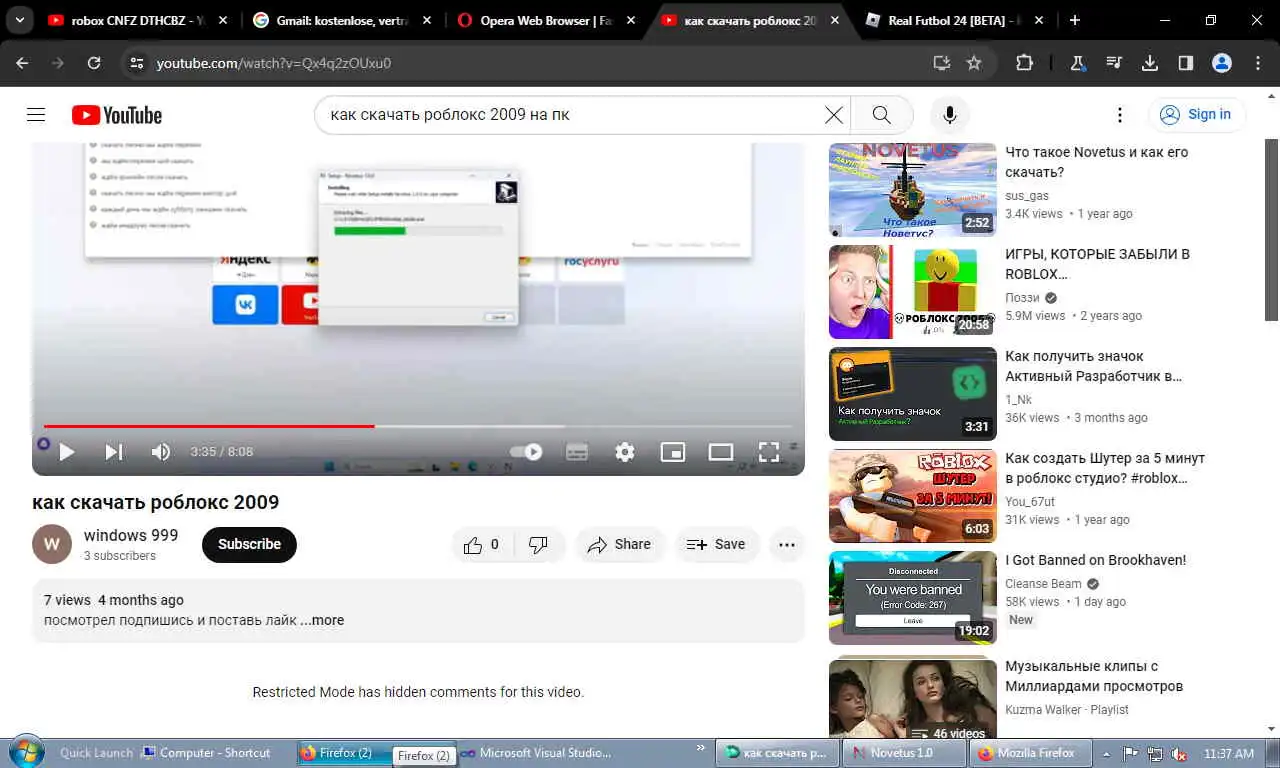This screenshot has height=768, width=1280.
Task: Like the video with thumbs up
Action: click(481, 545)
